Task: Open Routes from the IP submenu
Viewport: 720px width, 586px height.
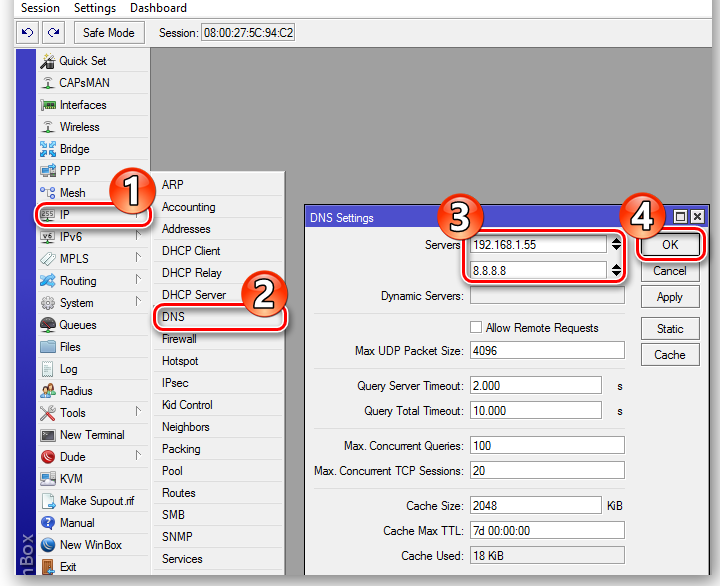Action: [219, 493]
